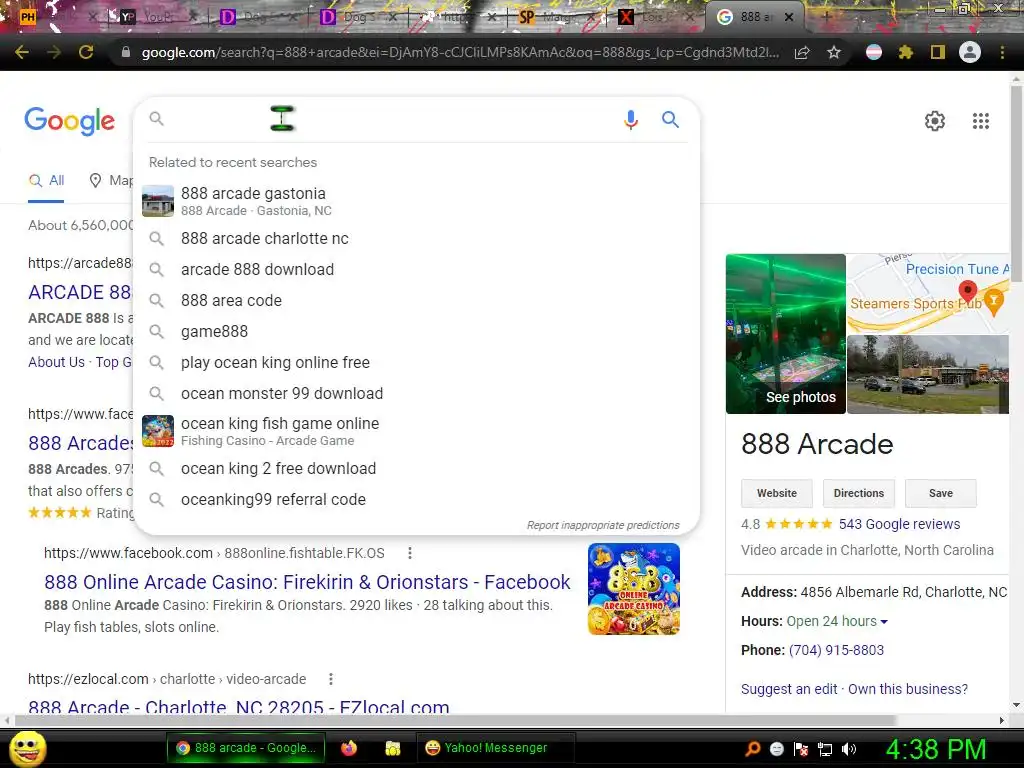Click the Google logo
Screen dimensions: 1024x768
click(x=70, y=121)
